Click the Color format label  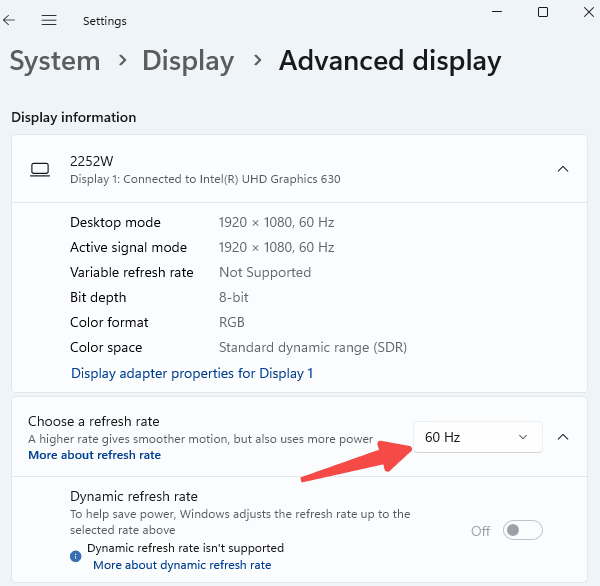[x=109, y=322]
